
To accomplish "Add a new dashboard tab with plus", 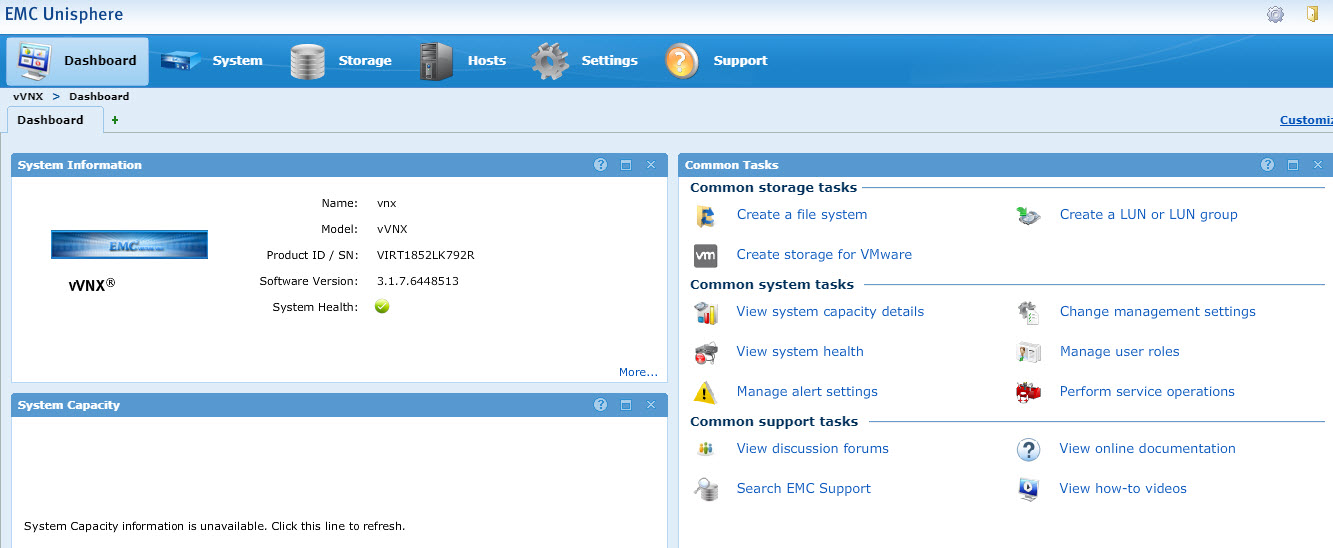I will click(115, 120).
